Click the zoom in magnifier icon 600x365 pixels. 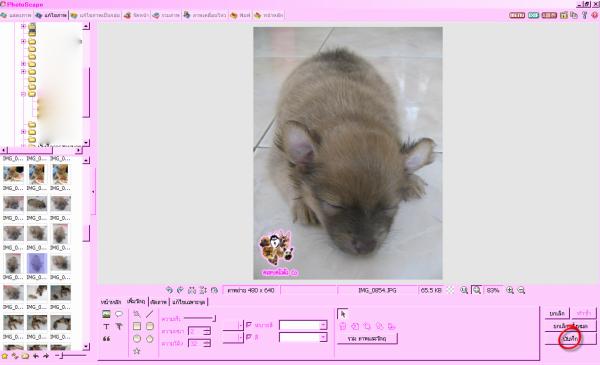(x=510, y=290)
